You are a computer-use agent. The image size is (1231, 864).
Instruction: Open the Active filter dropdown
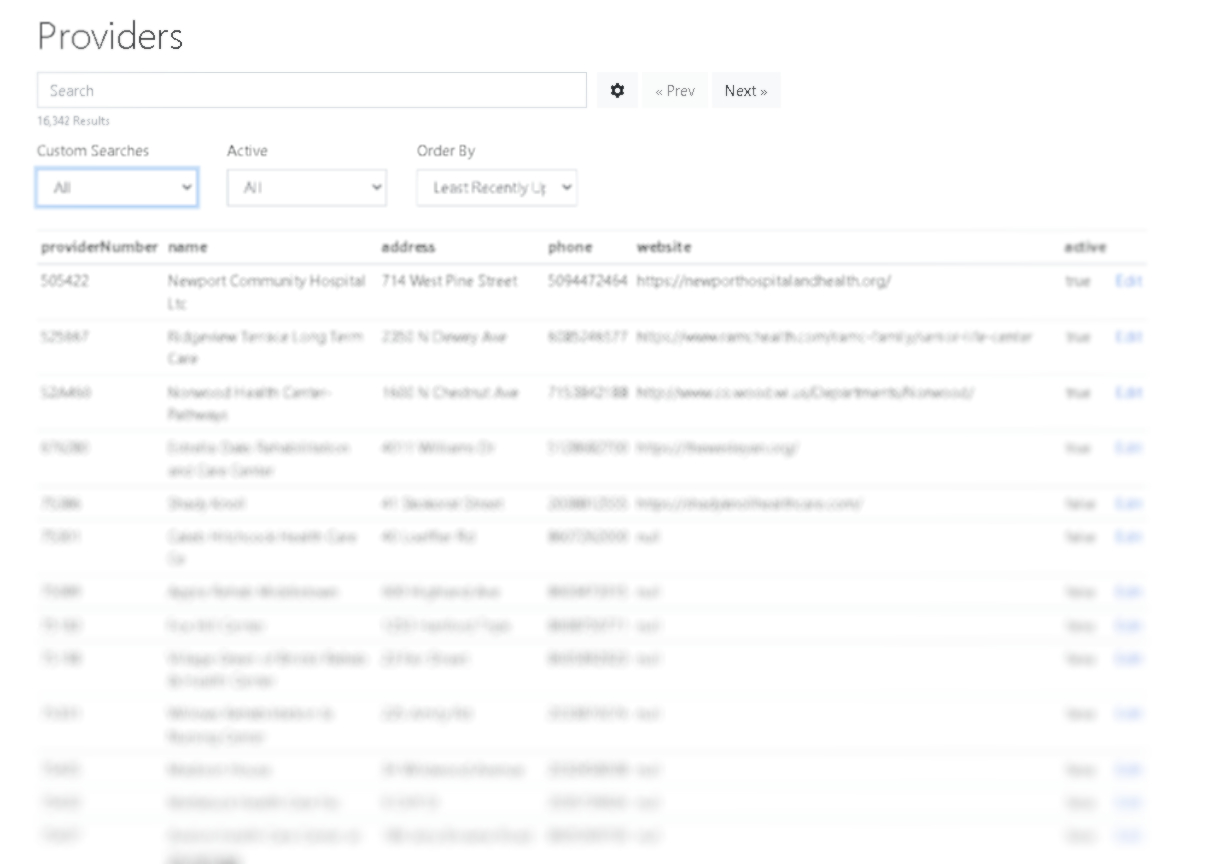[307, 187]
